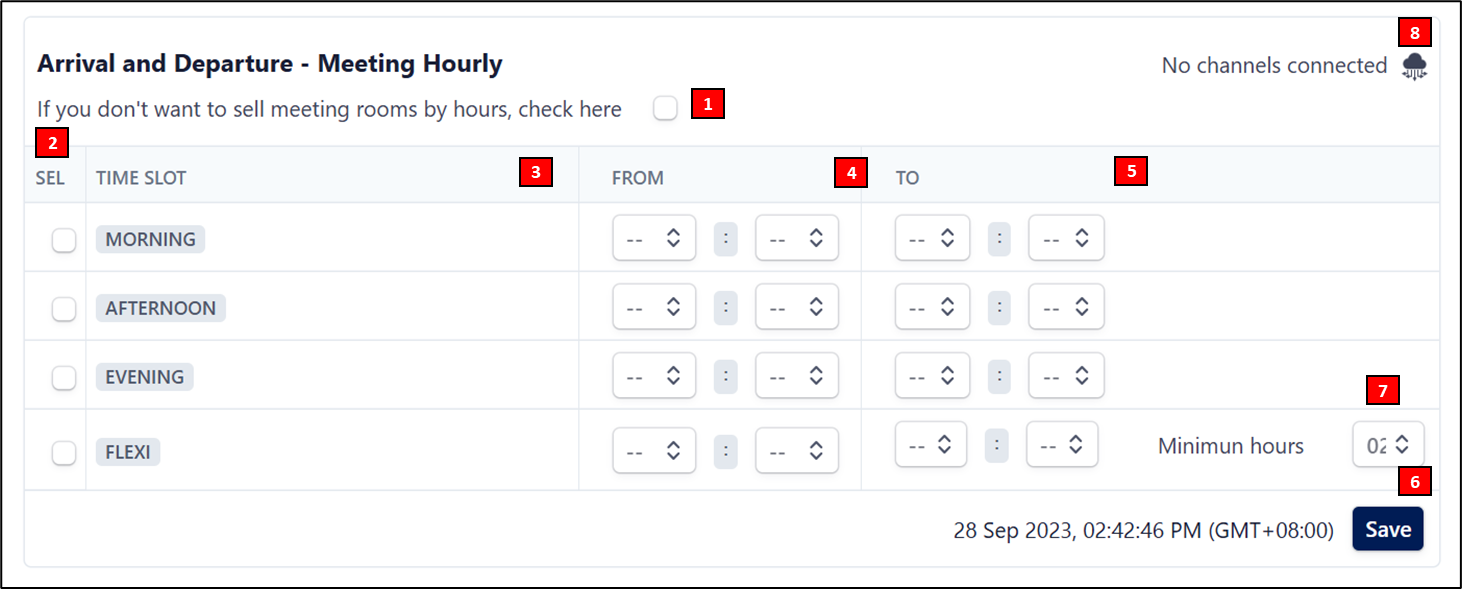Image resolution: width=1462 pixels, height=589 pixels.
Task: Open EVENING From minute dropdown
Action: click(x=796, y=376)
